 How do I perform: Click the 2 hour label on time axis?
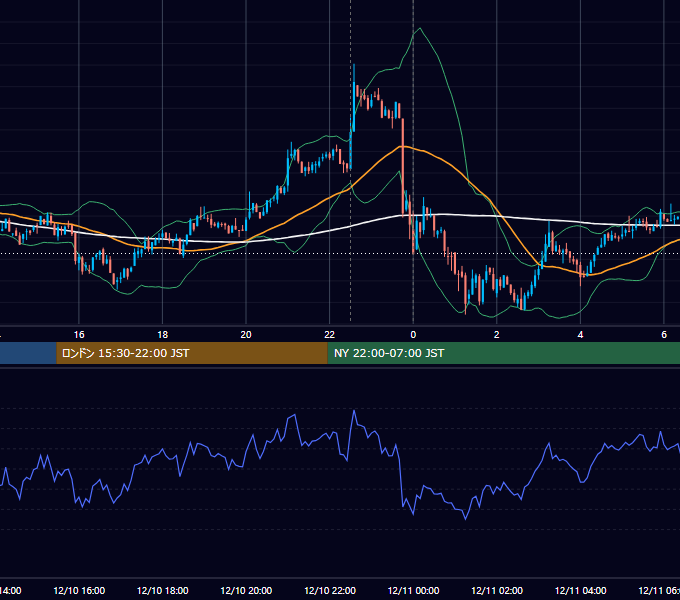pos(497,335)
